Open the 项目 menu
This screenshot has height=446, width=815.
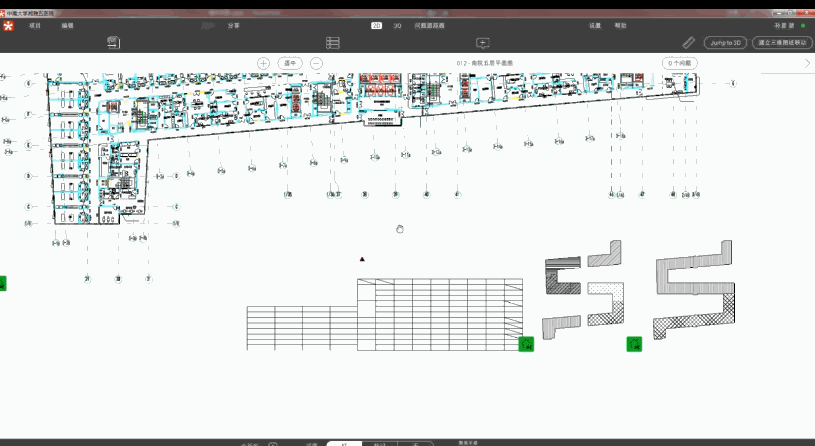pos(36,25)
